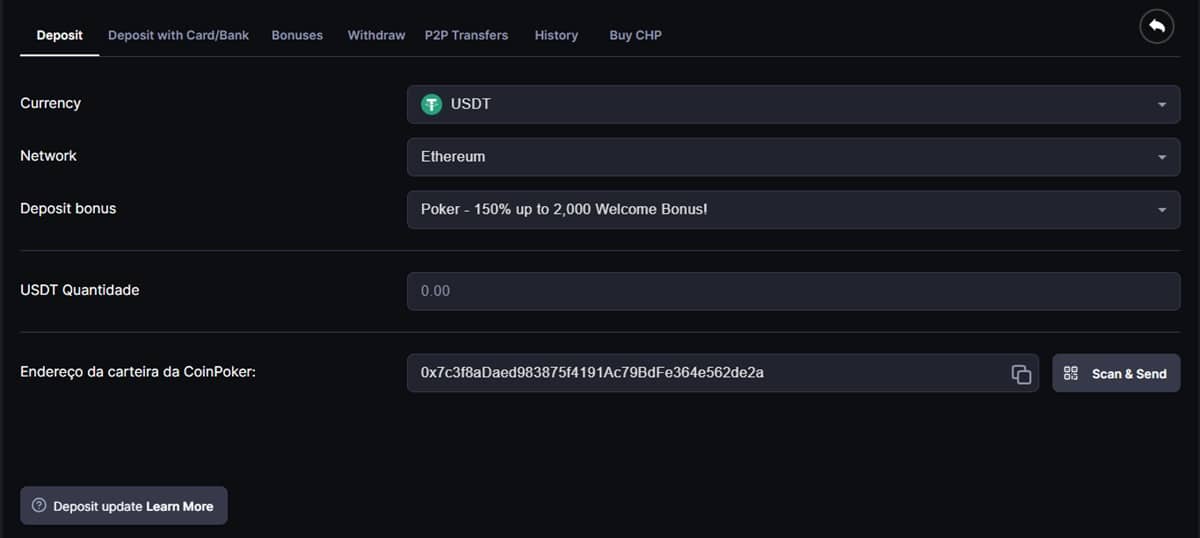
Task: Open the Deposit with Card/Bank tab
Action: click(x=179, y=35)
